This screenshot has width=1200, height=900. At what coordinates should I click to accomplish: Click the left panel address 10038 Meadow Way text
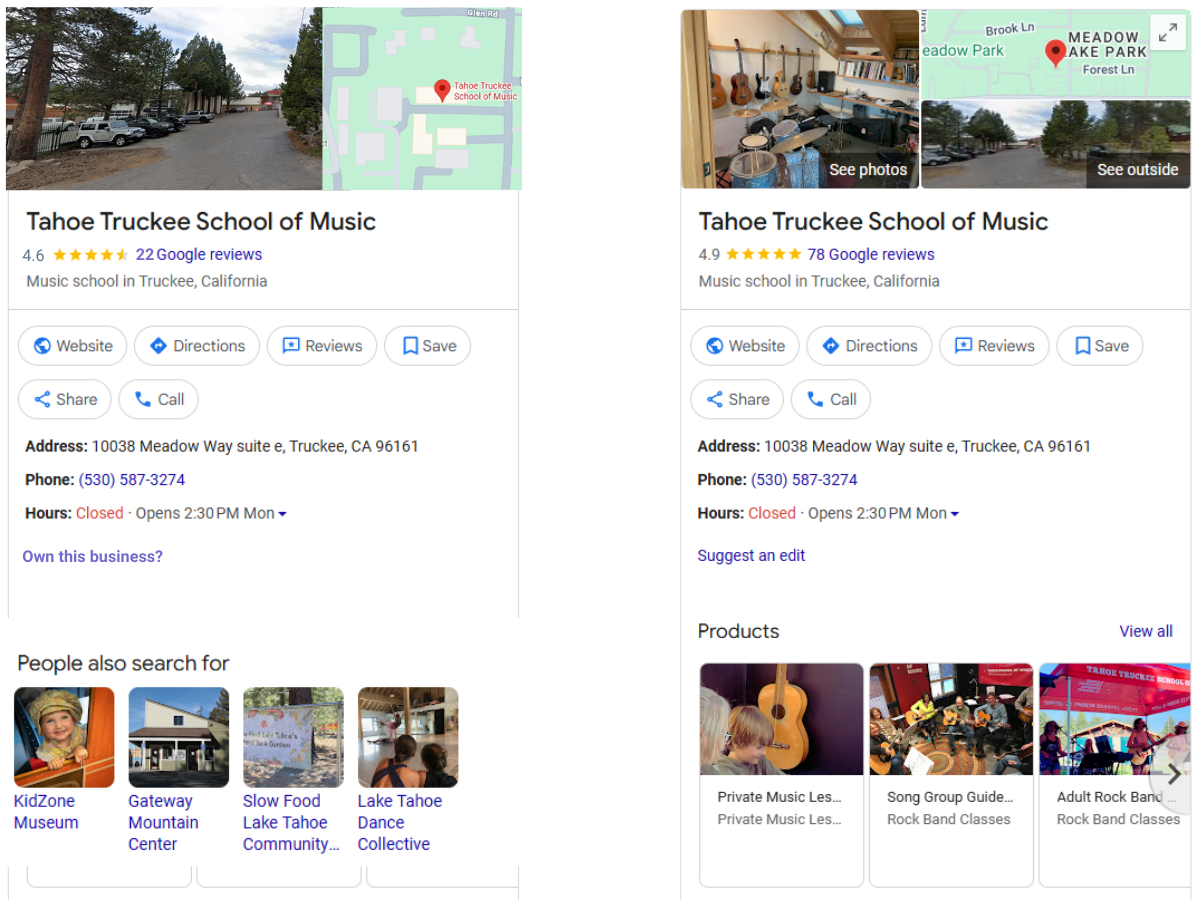pyautogui.click(x=255, y=446)
